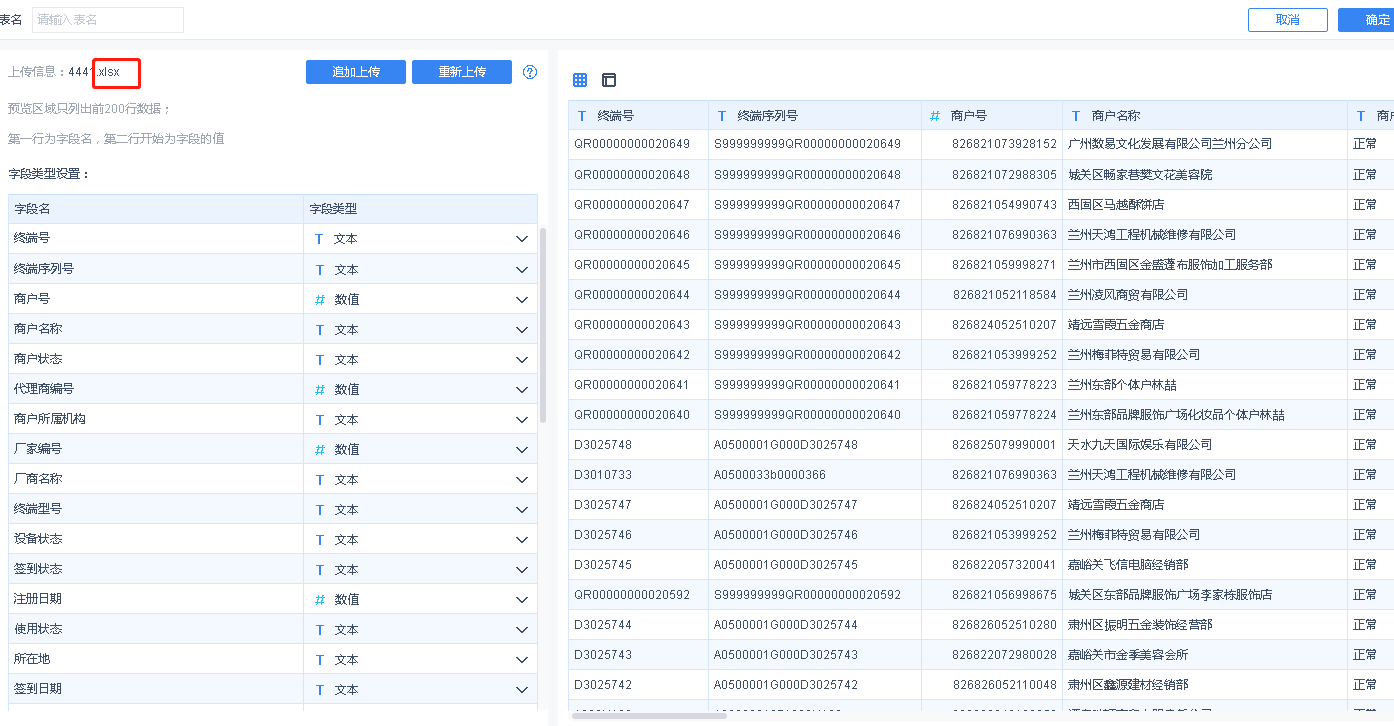
Task: Switch to grid table view icon
Action: (x=580, y=80)
